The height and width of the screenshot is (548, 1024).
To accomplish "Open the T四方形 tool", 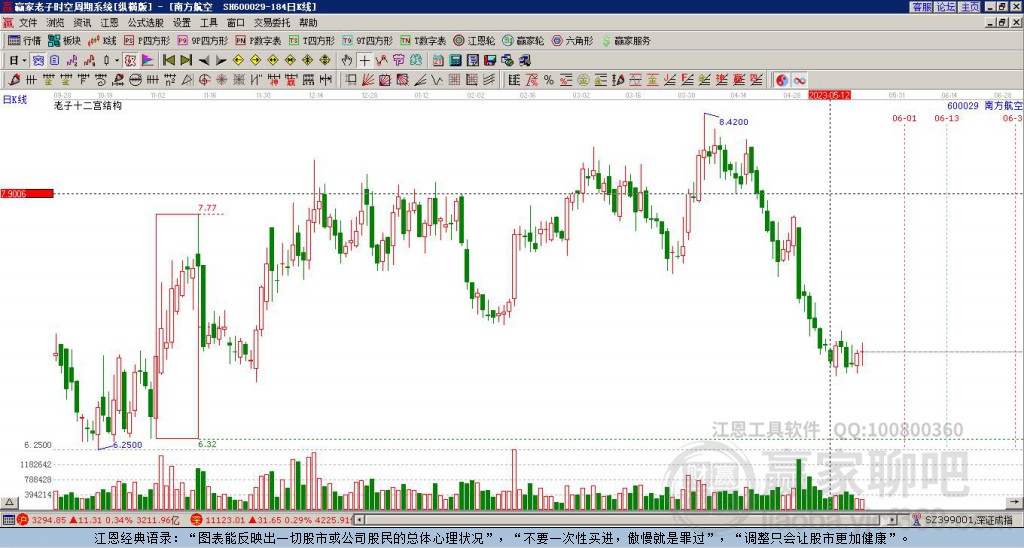I will pyautogui.click(x=312, y=40).
